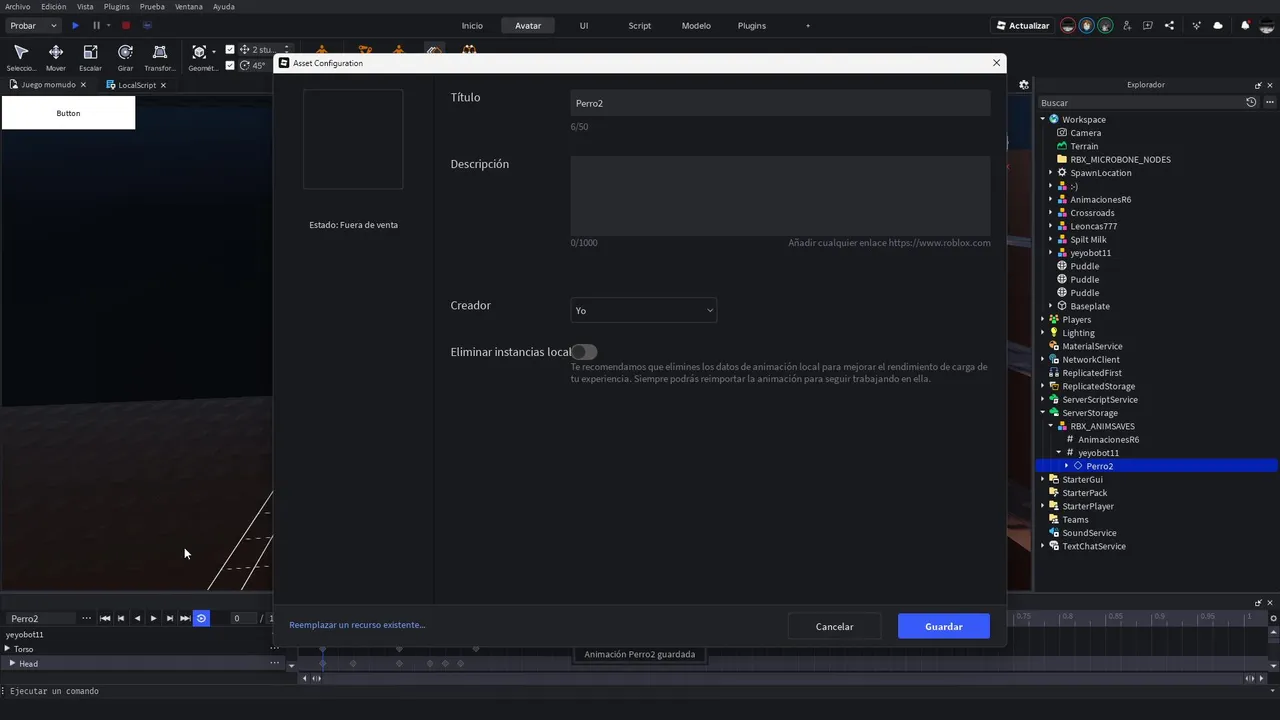Click the Título input field
This screenshot has width=1280, height=720.
[780, 103]
